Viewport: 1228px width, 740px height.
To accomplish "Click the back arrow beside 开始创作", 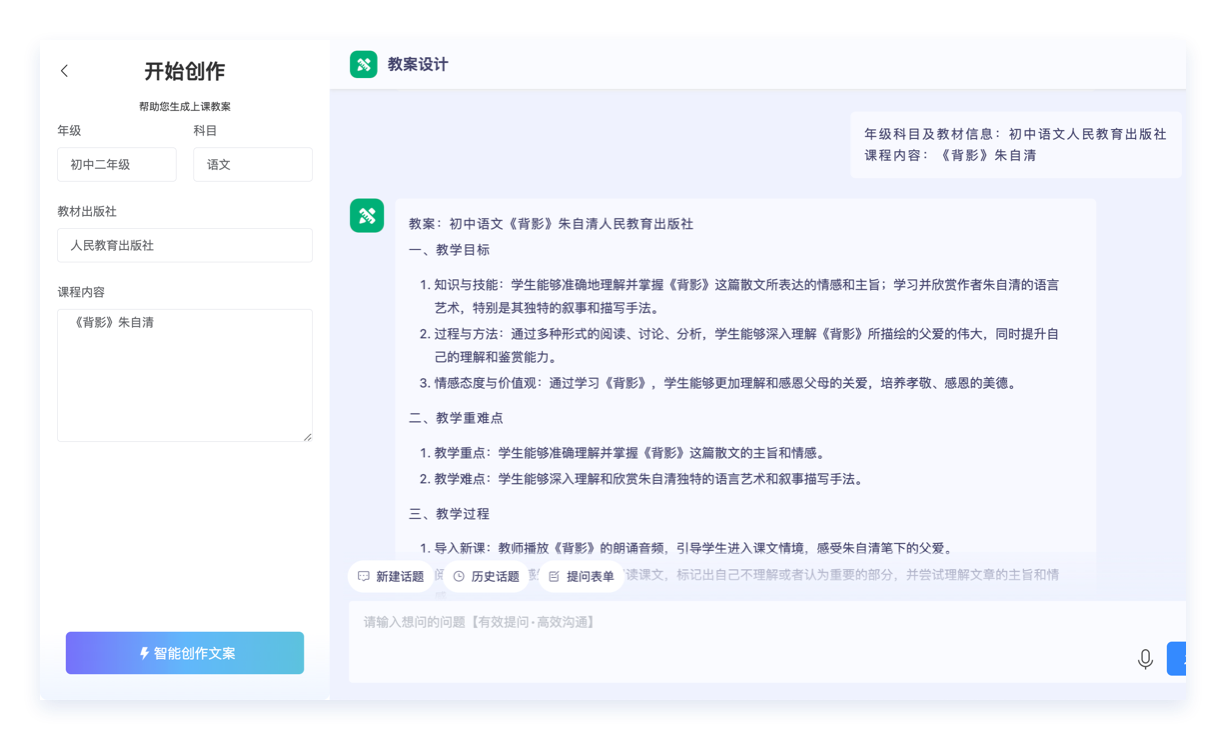I will 65,71.
